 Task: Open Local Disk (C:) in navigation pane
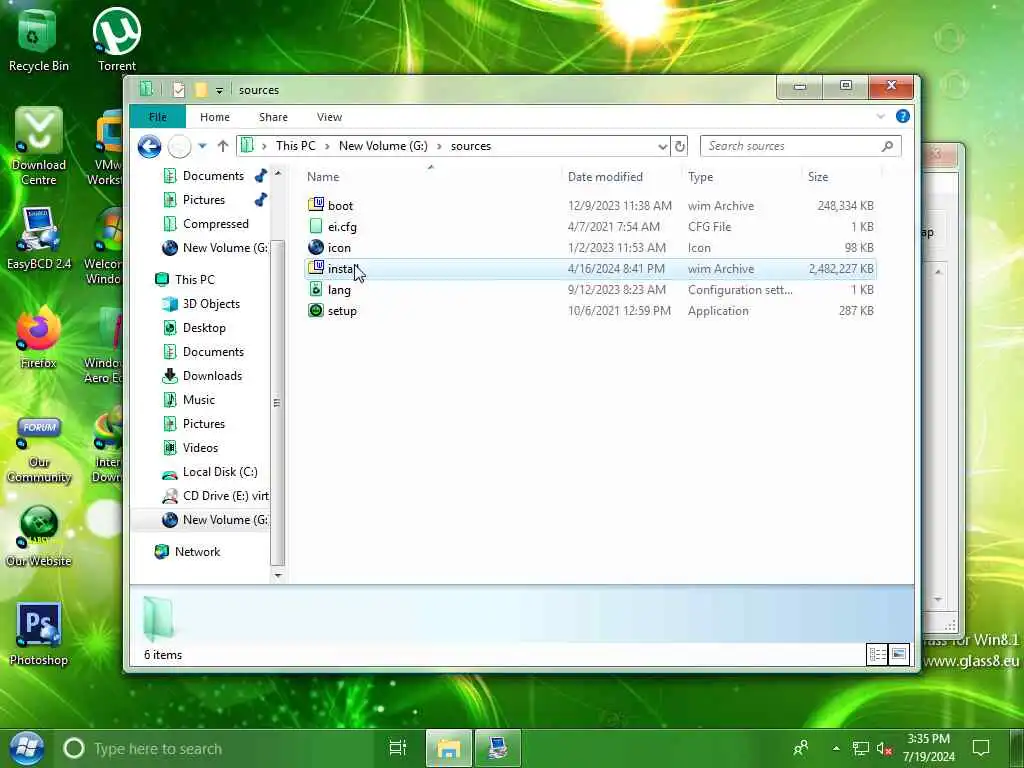point(219,472)
